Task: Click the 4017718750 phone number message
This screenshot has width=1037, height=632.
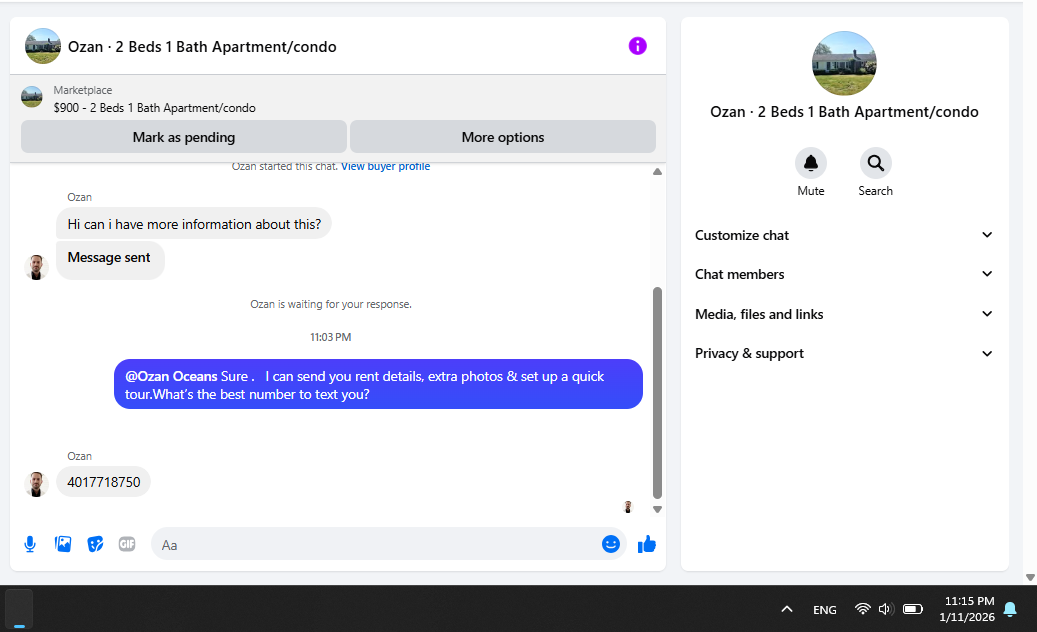Action: (104, 482)
